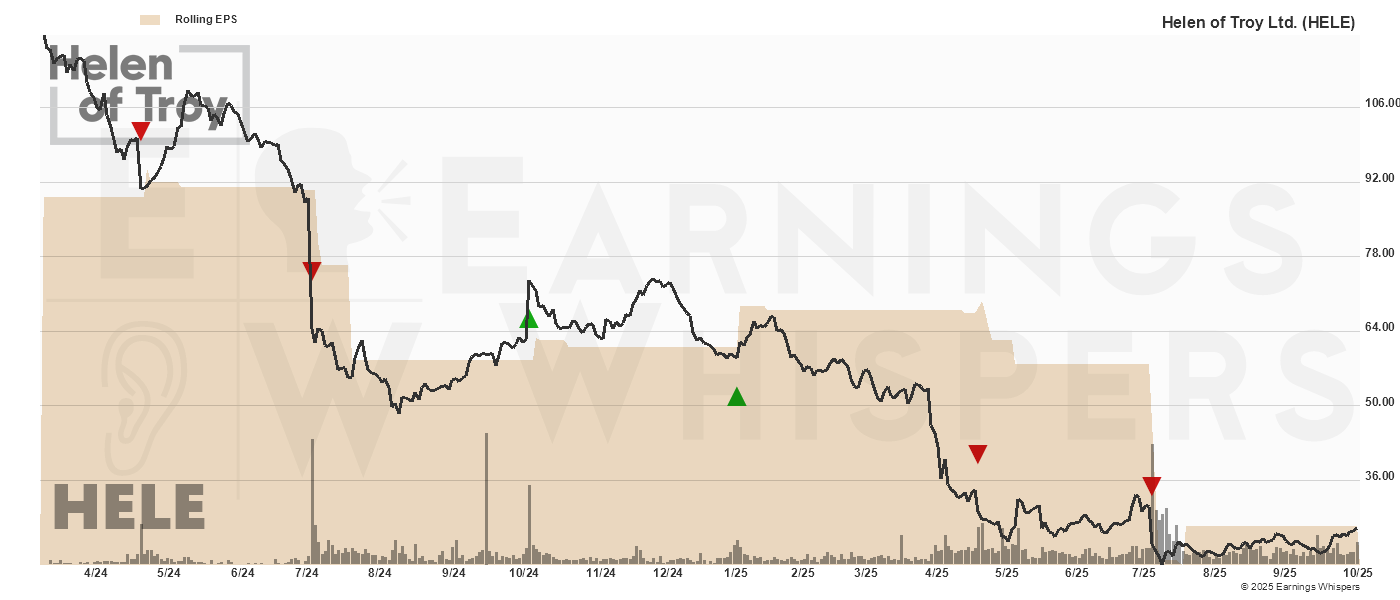Viewport: 1400px width, 600px height.
Task: Click the 11/24 date axis label
Action: (600, 573)
